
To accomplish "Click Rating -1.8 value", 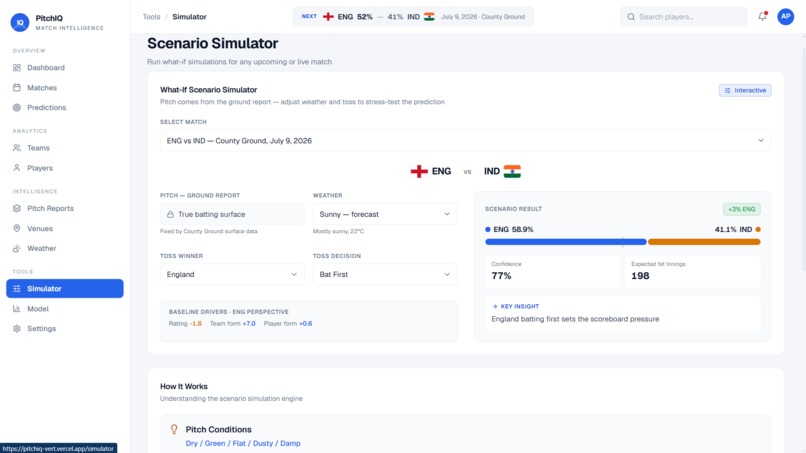I will click(196, 323).
